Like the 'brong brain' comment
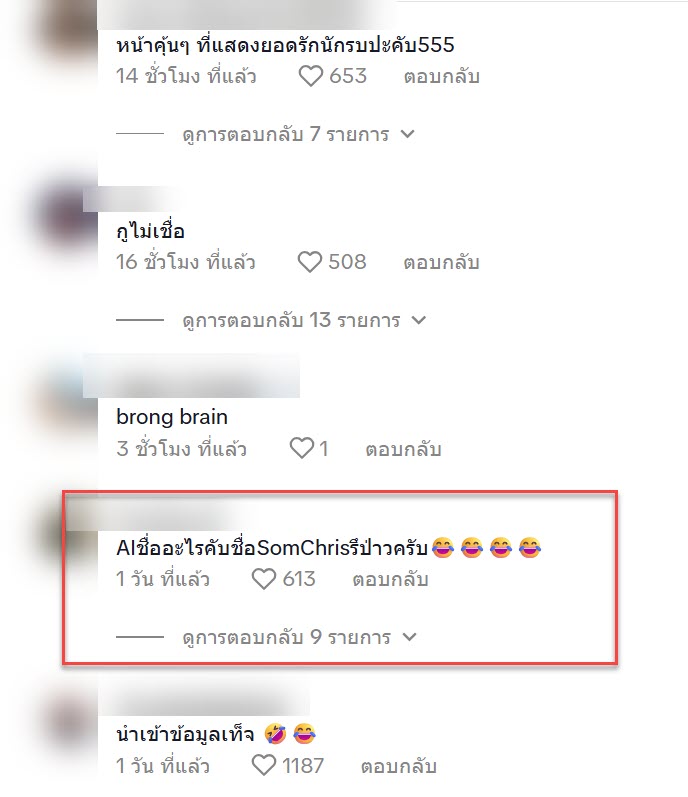This screenshot has height=797, width=688. (302, 449)
